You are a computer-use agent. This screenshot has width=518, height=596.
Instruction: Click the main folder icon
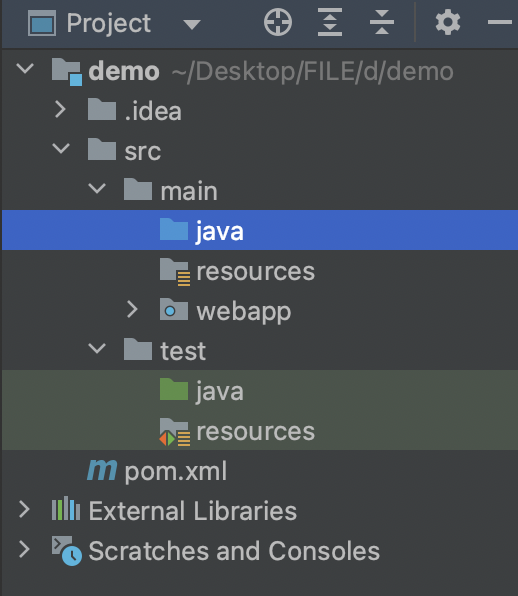138,189
